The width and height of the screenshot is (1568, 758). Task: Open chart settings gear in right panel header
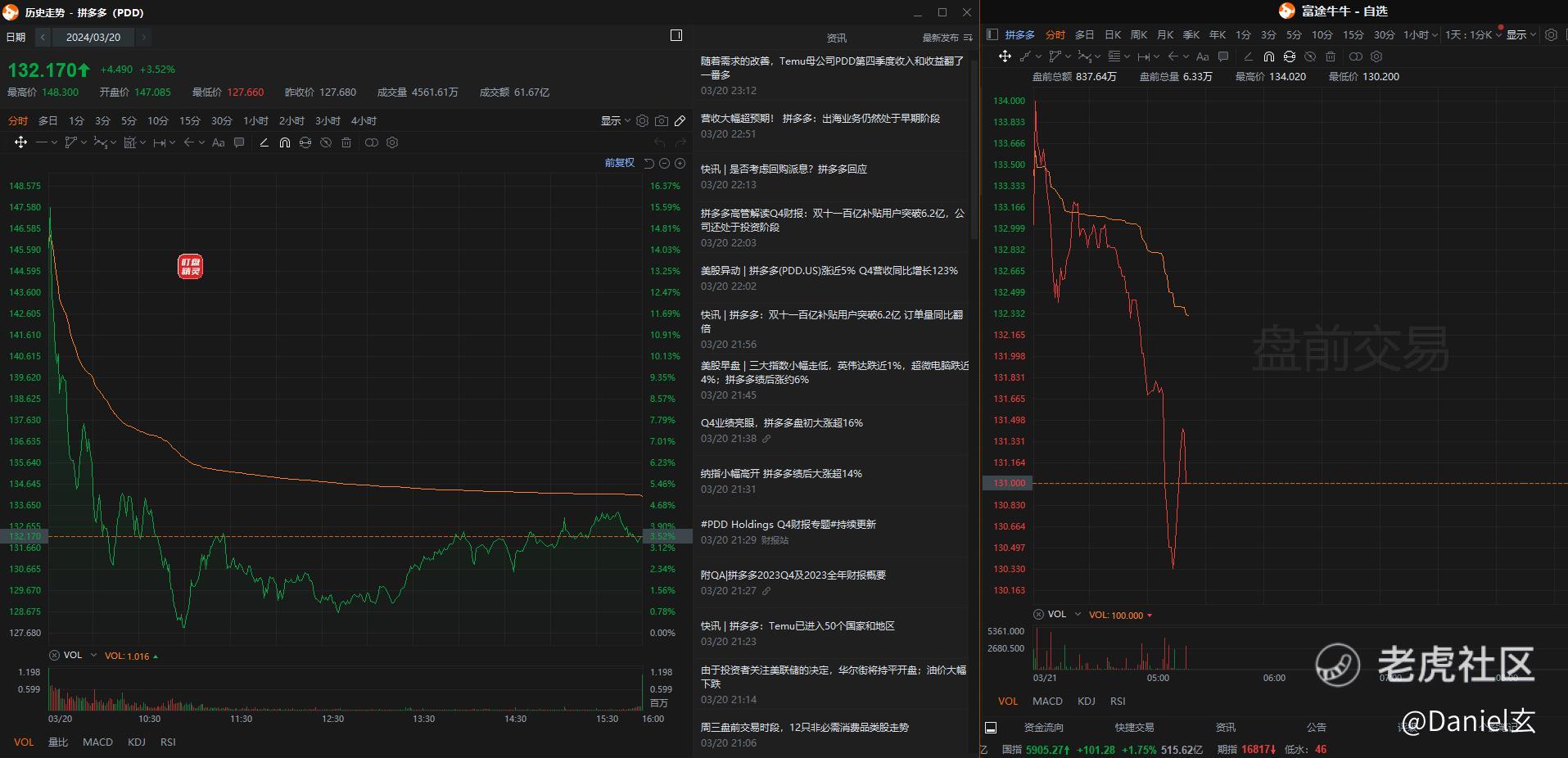1551,34
